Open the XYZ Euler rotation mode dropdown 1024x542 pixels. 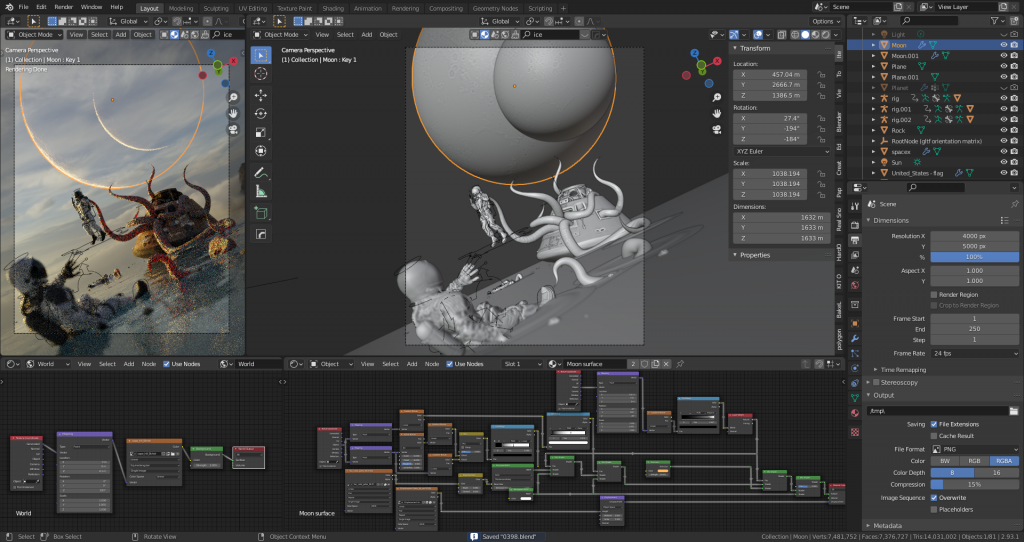(x=782, y=151)
